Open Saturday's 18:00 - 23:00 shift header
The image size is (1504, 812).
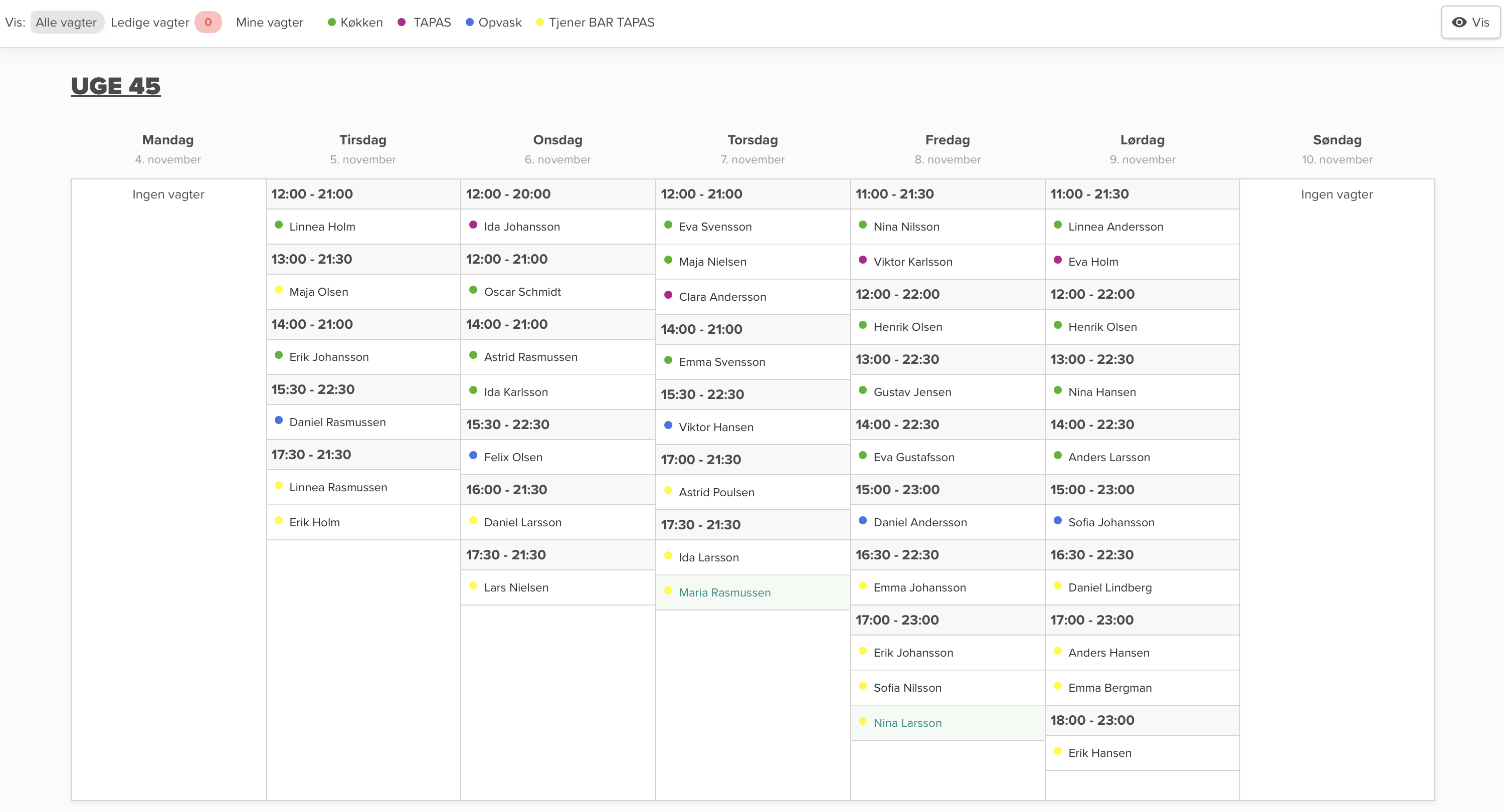[x=1092, y=720]
